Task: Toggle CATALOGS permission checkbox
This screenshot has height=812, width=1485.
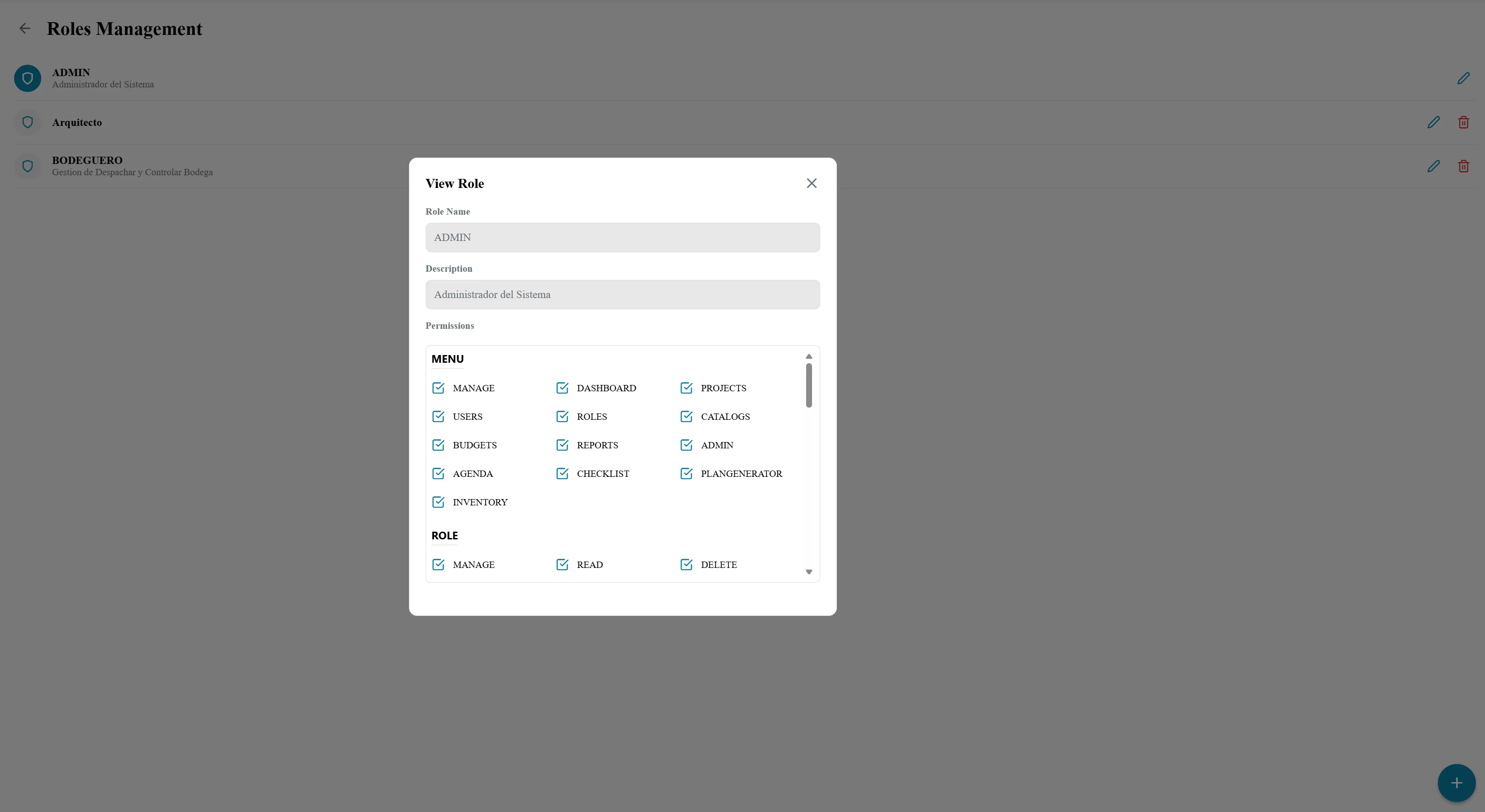Action: tap(686, 416)
